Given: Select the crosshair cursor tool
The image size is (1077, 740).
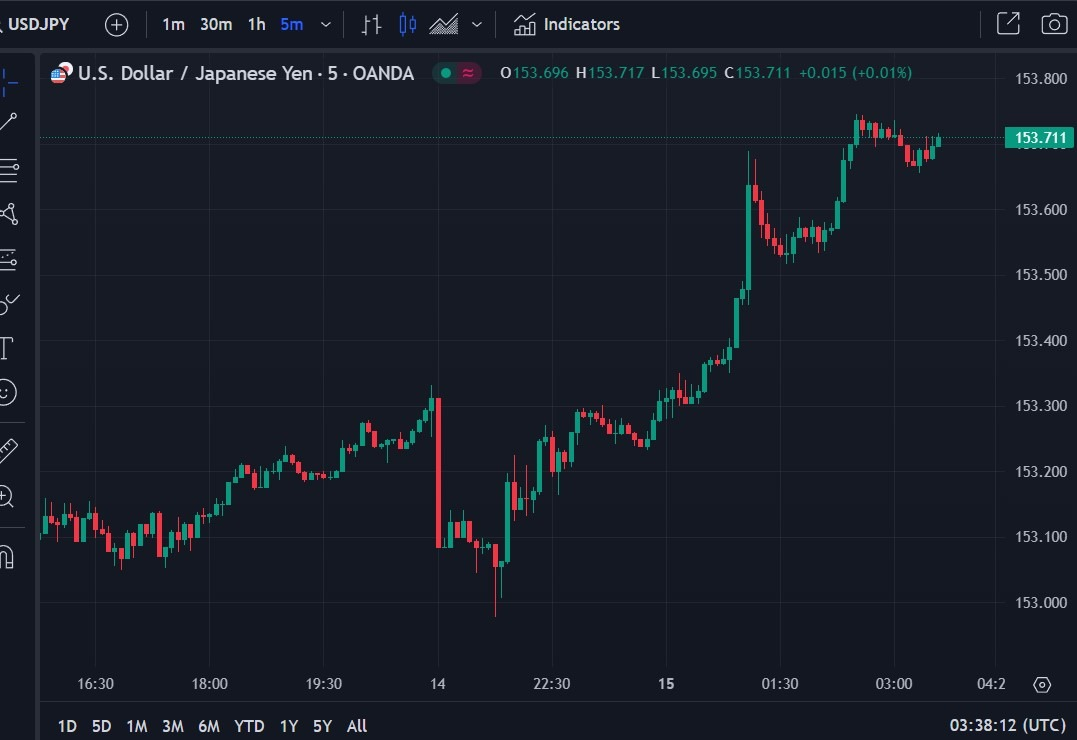Looking at the screenshot, I should 9,82.
